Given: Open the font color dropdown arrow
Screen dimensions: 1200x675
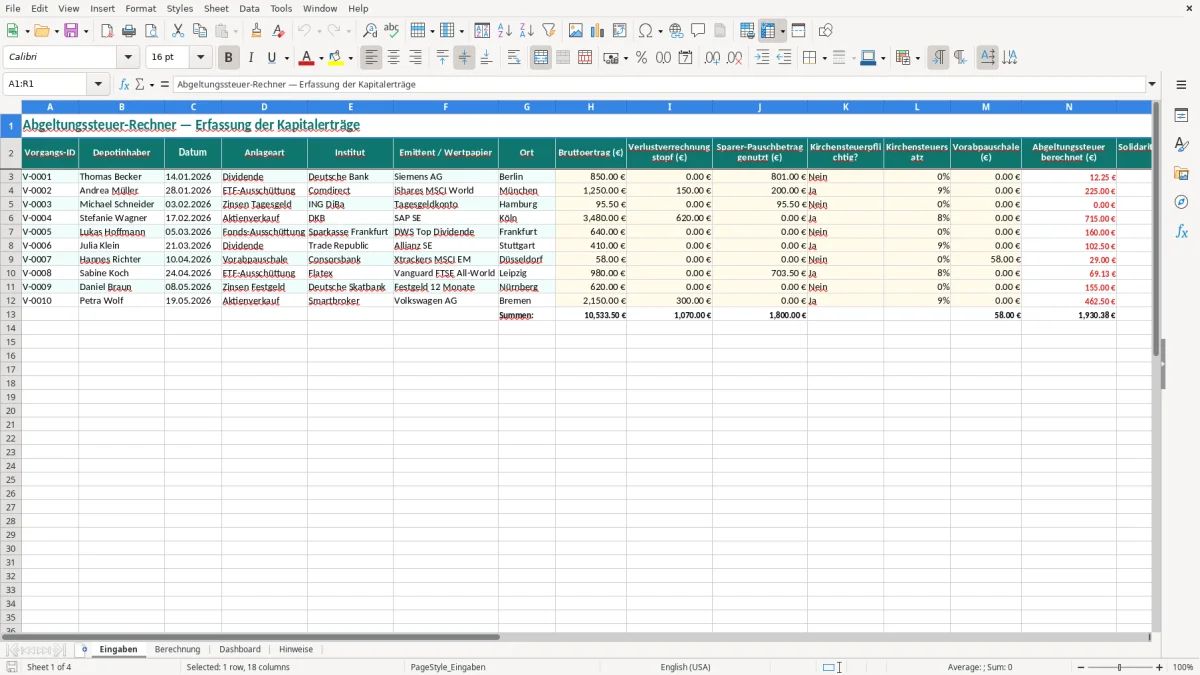Looking at the screenshot, I should pos(321,58).
